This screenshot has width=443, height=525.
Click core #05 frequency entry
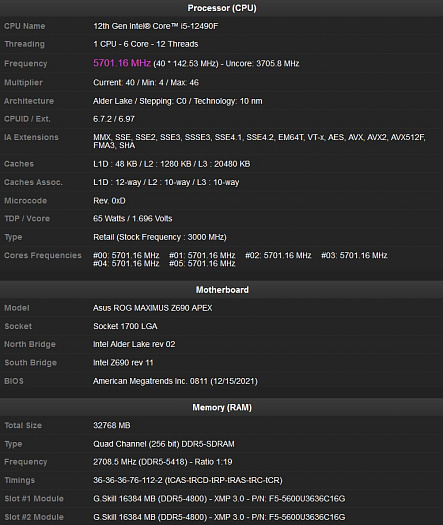tap(202, 264)
